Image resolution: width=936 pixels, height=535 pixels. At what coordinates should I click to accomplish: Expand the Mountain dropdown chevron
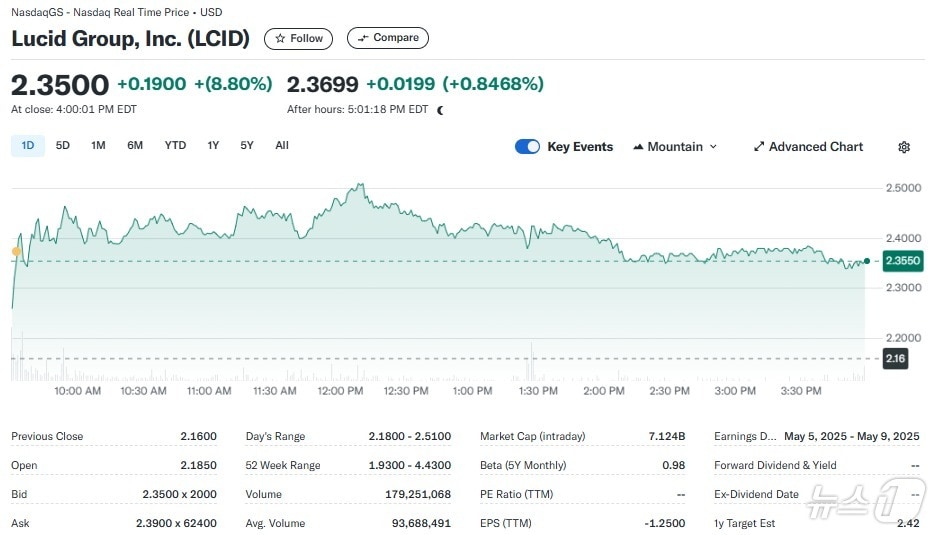pyautogui.click(x=713, y=147)
